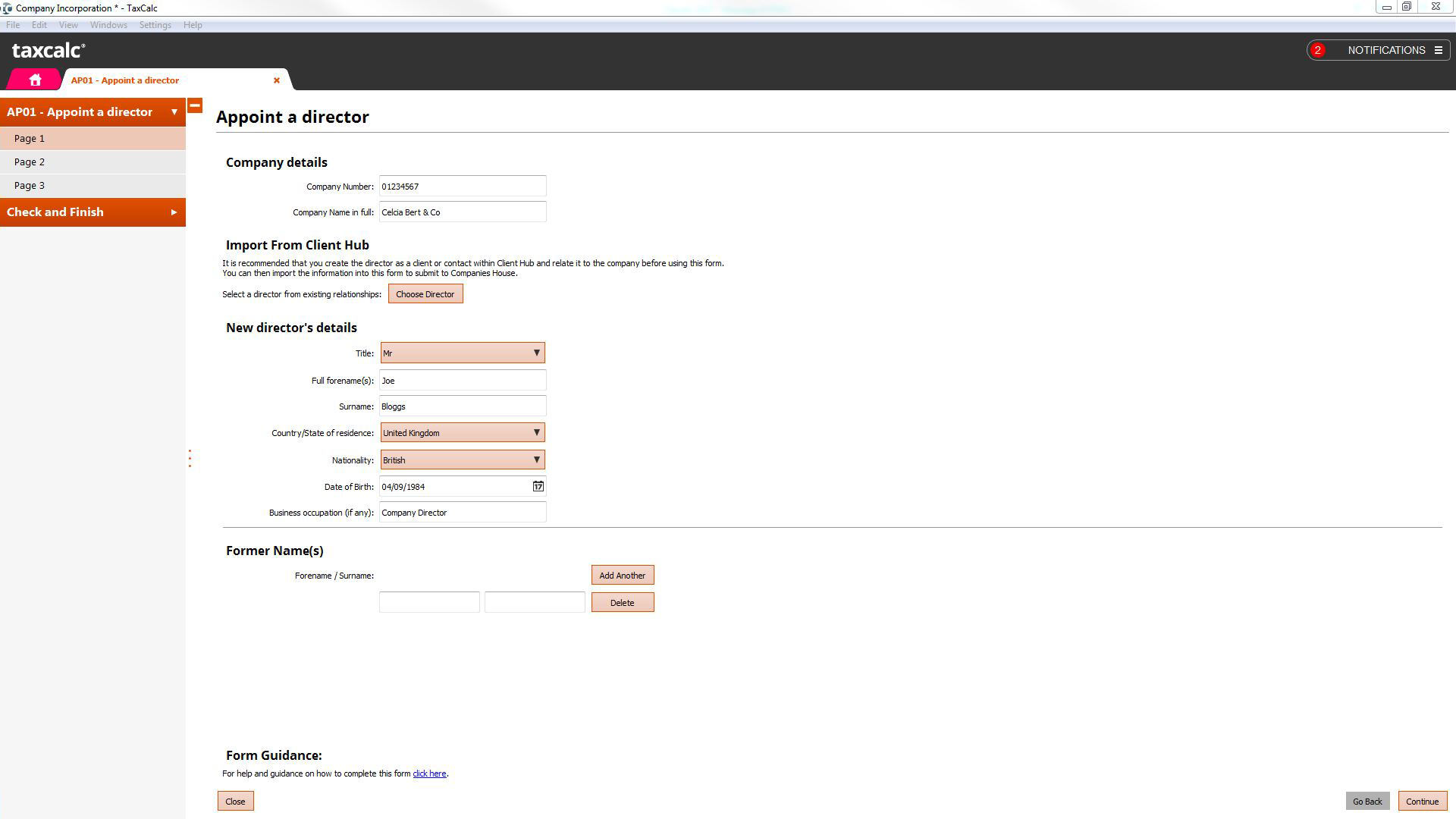Open the Settings menu
The height and width of the screenshot is (819, 1456).
155,25
